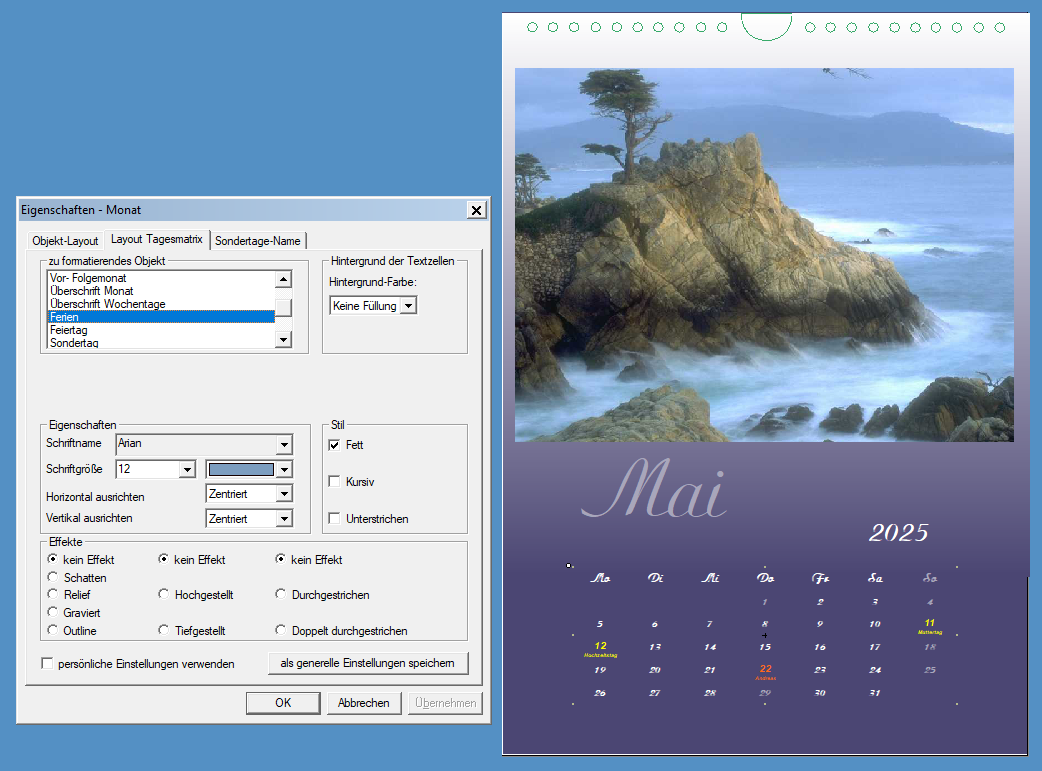This screenshot has width=1042, height=771.
Task: Expand the Horizontal ausrichten dropdown
Action: coord(284,495)
